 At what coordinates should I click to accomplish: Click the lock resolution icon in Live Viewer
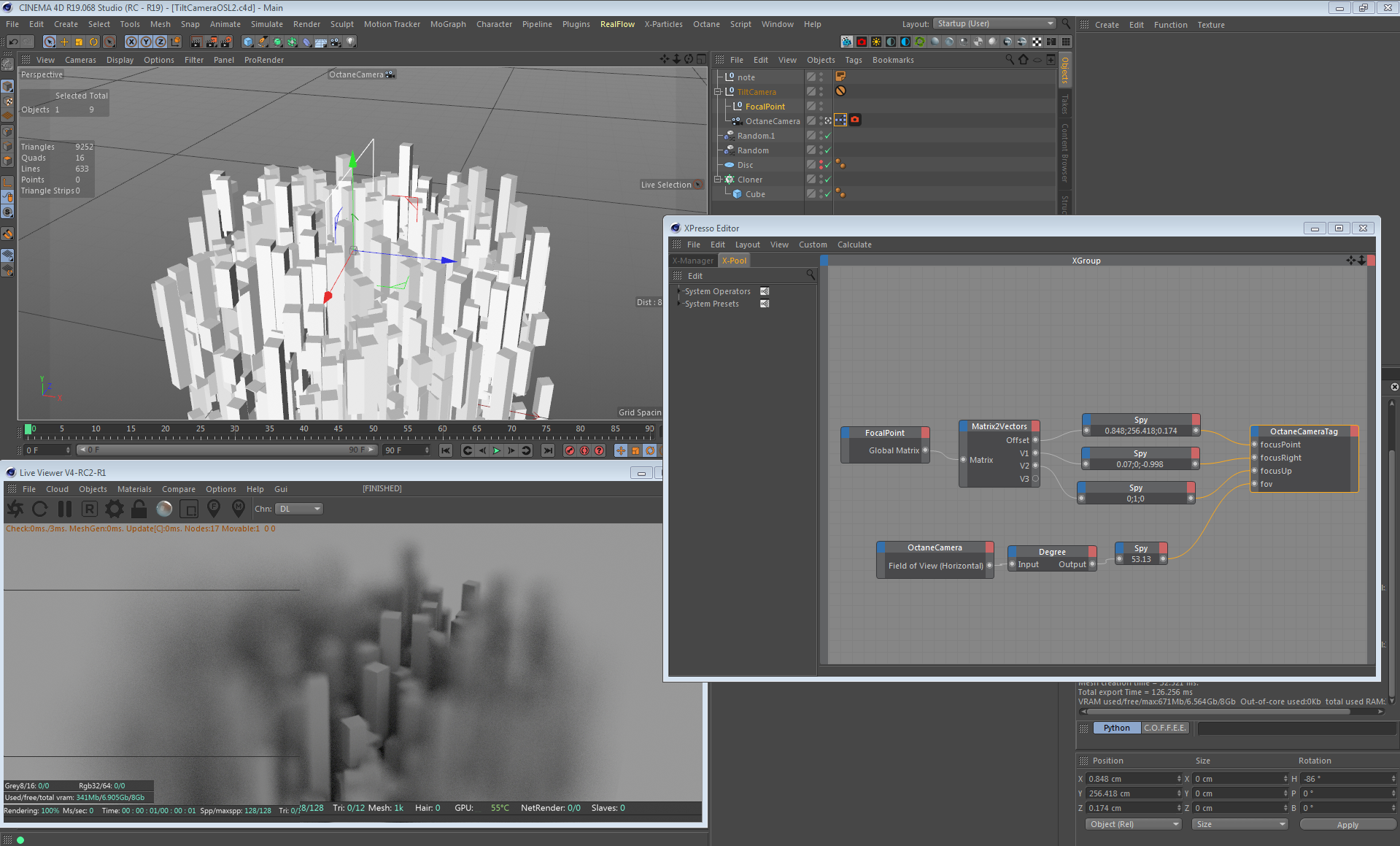139,509
